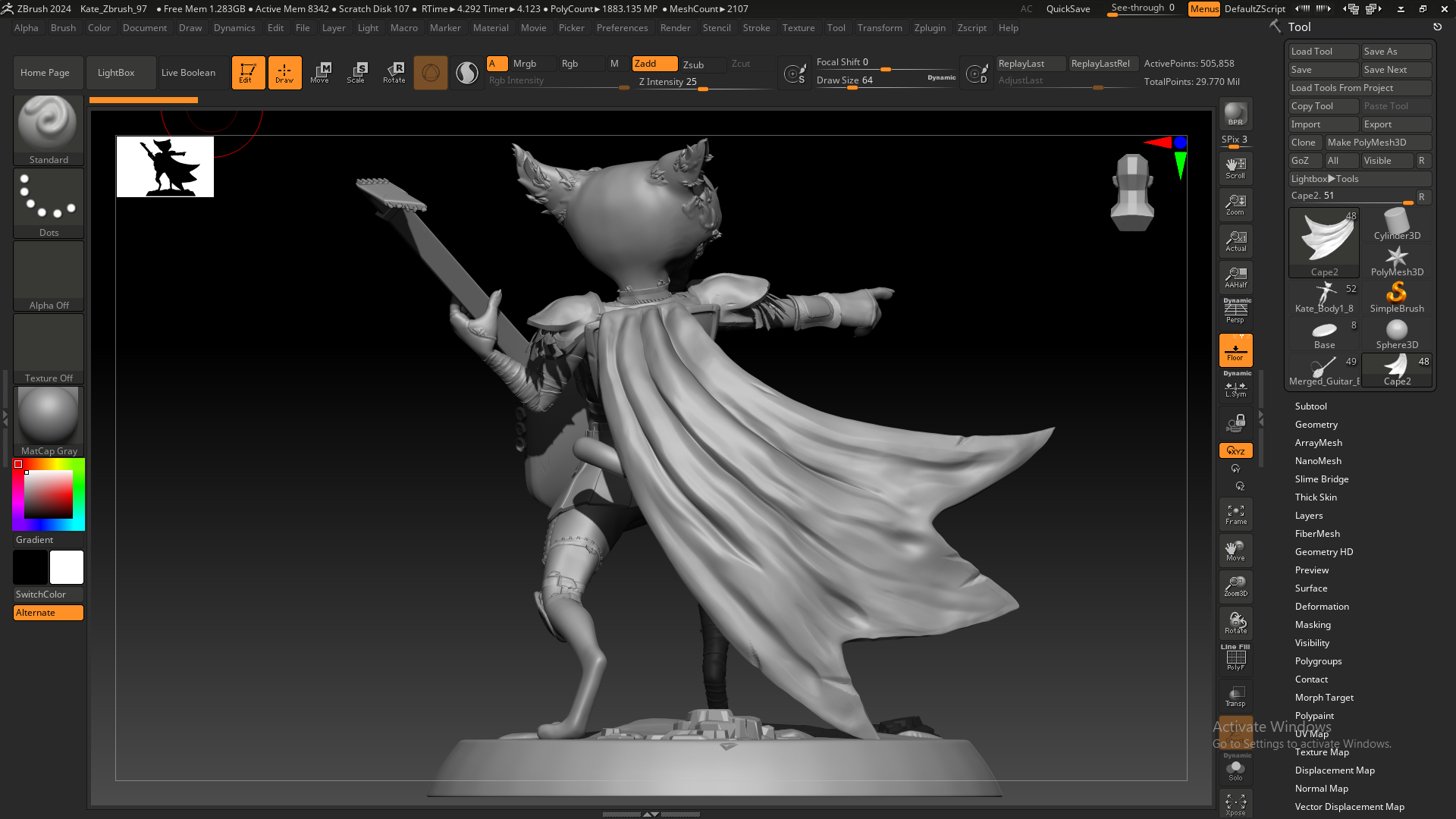Adjust the Draw Size slider
This screenshot has height=819, width=1456.
tap(886, 81)
